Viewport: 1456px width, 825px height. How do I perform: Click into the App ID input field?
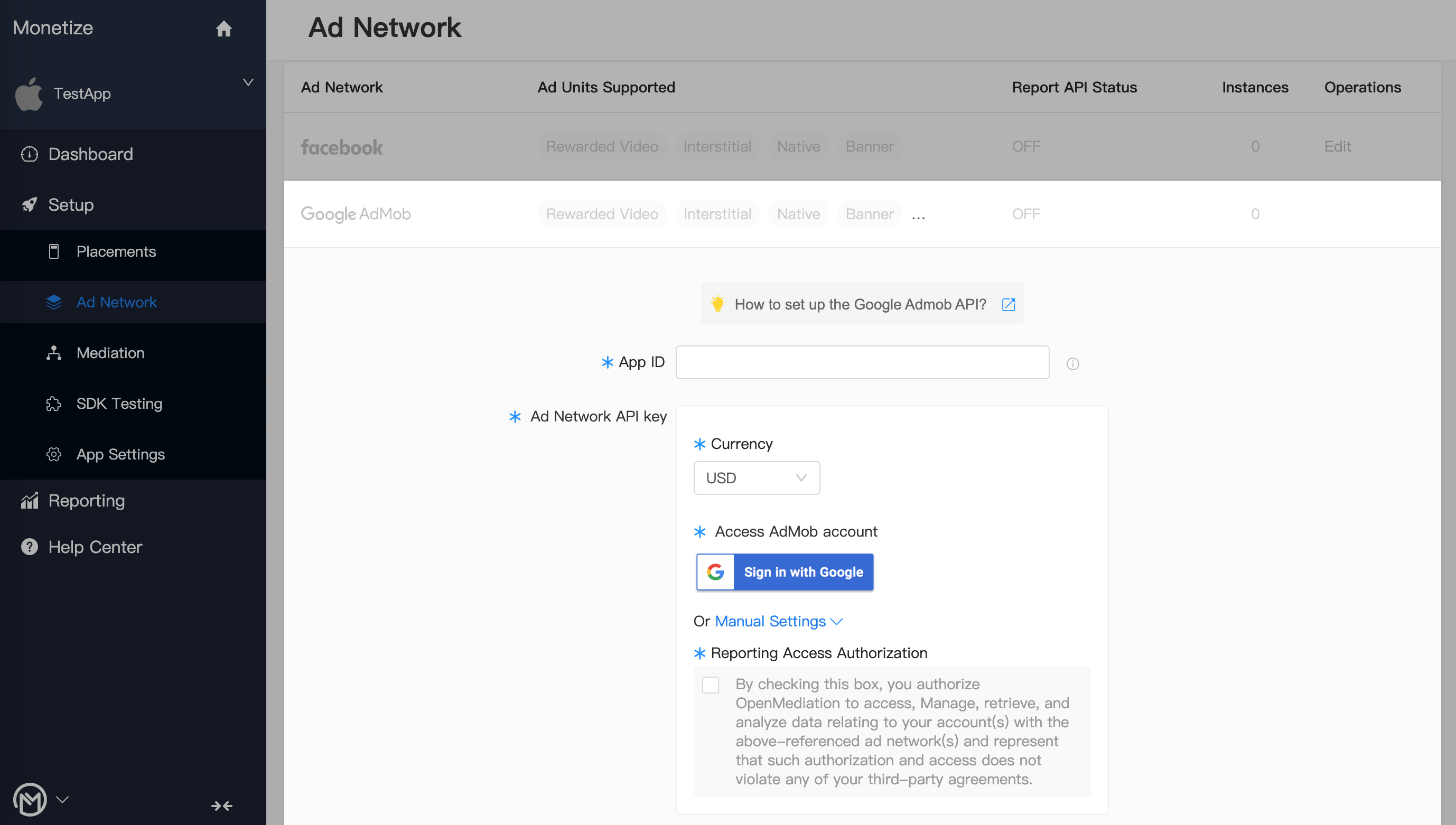[862, 362]
